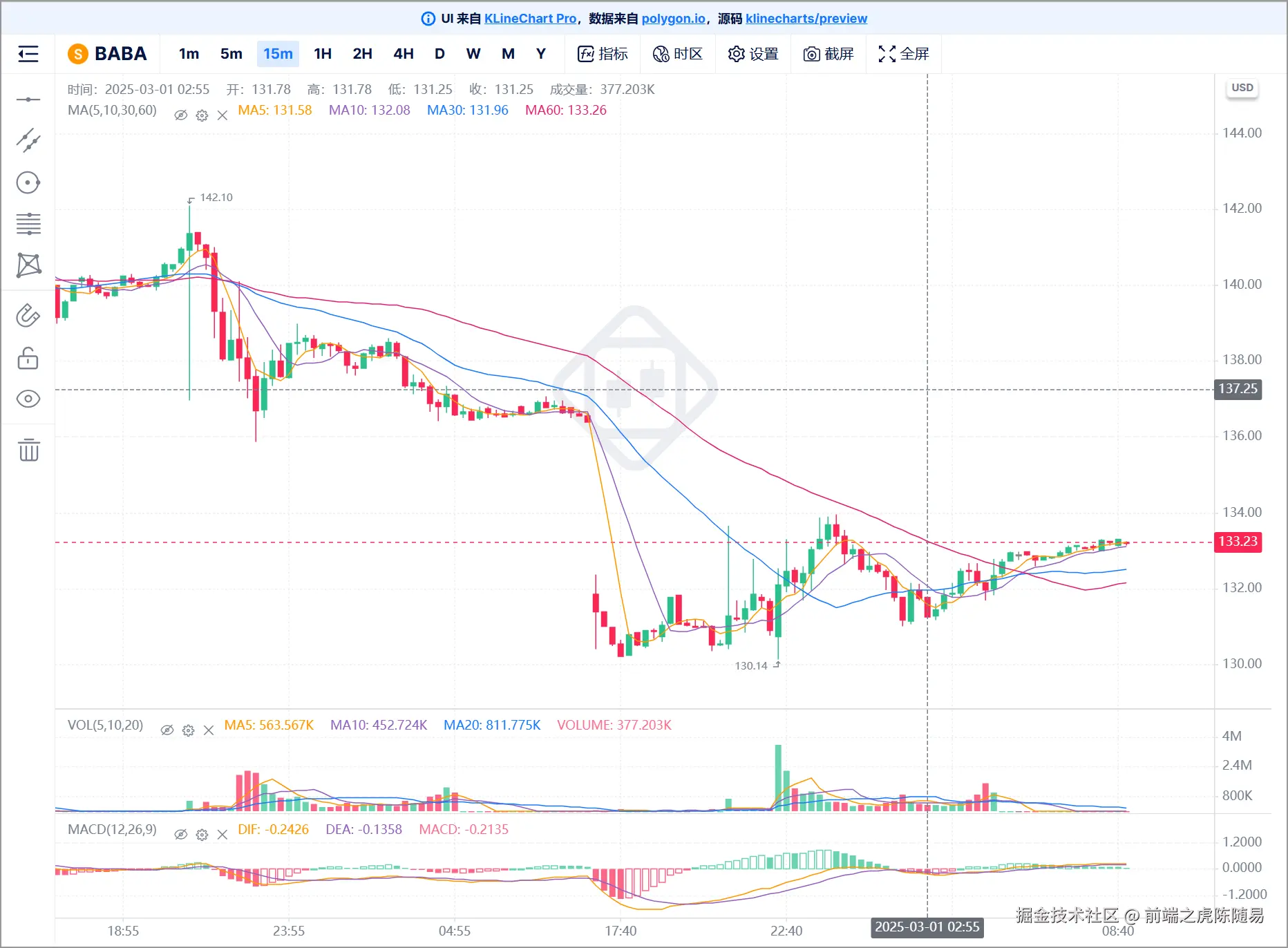1288x948 pixels.
Task: Select the circle shape drawing tool
Action: [28, 182]
